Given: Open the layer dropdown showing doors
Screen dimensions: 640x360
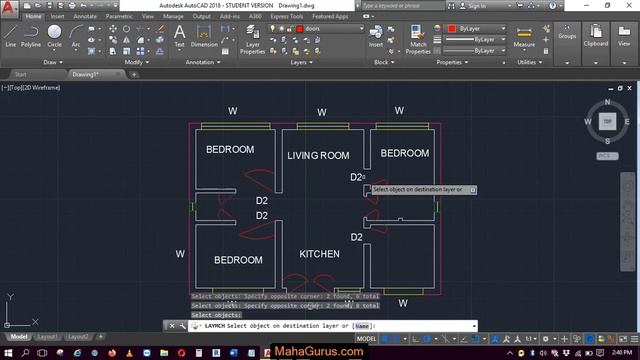Looking at the screenshot, I should coord(316,29).
